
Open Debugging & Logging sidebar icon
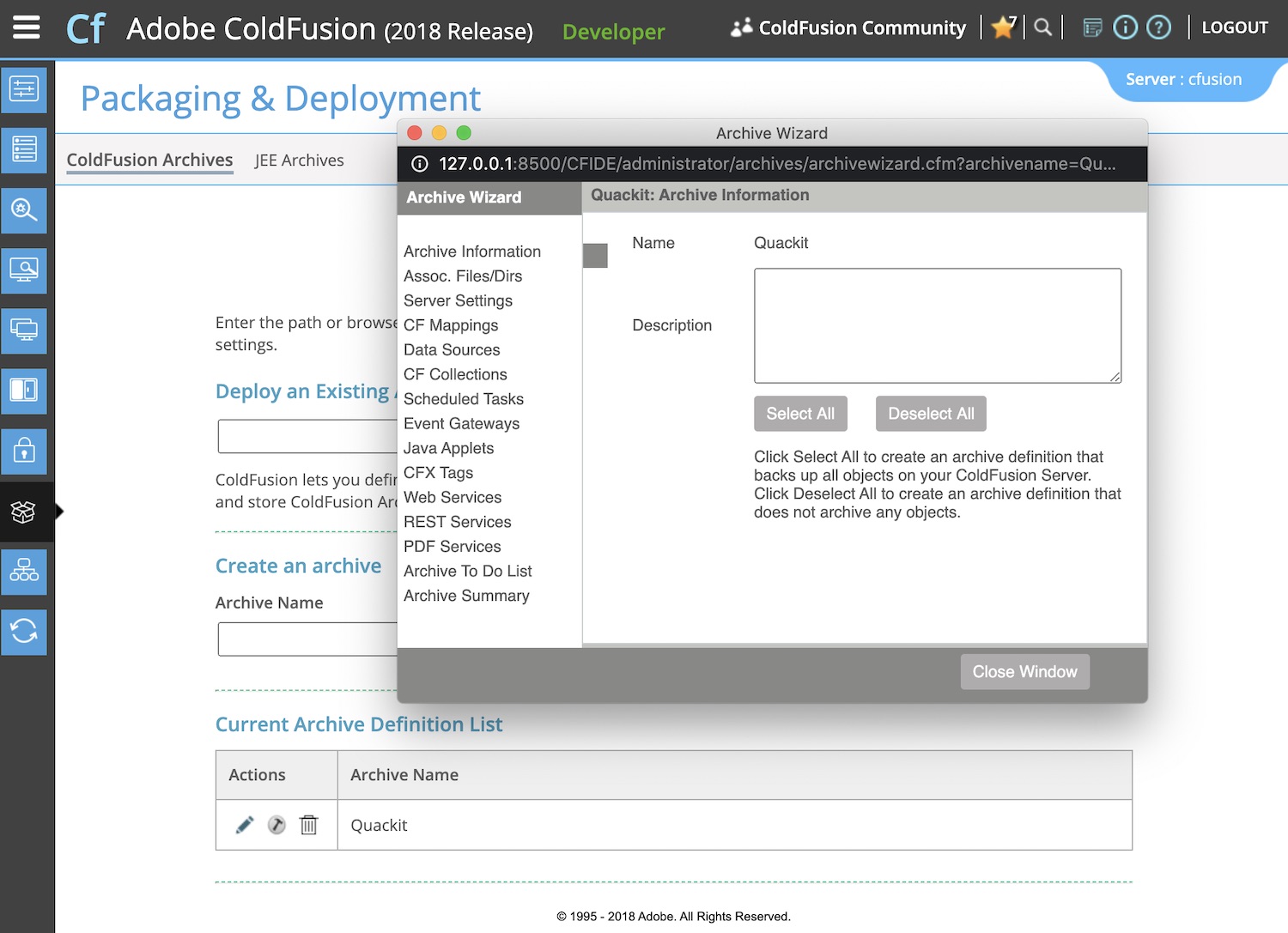click(x=24, y=210)
